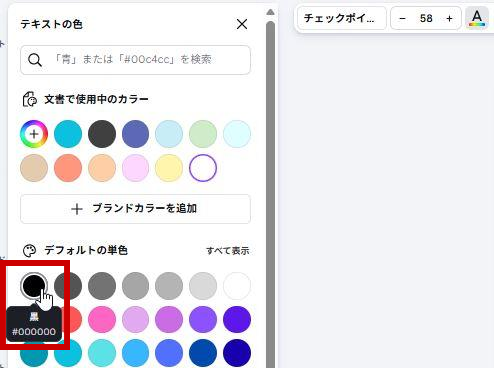Select the lightest gray default swatch
This screenshot has height=368, width=494.
(x=203, y=286)
